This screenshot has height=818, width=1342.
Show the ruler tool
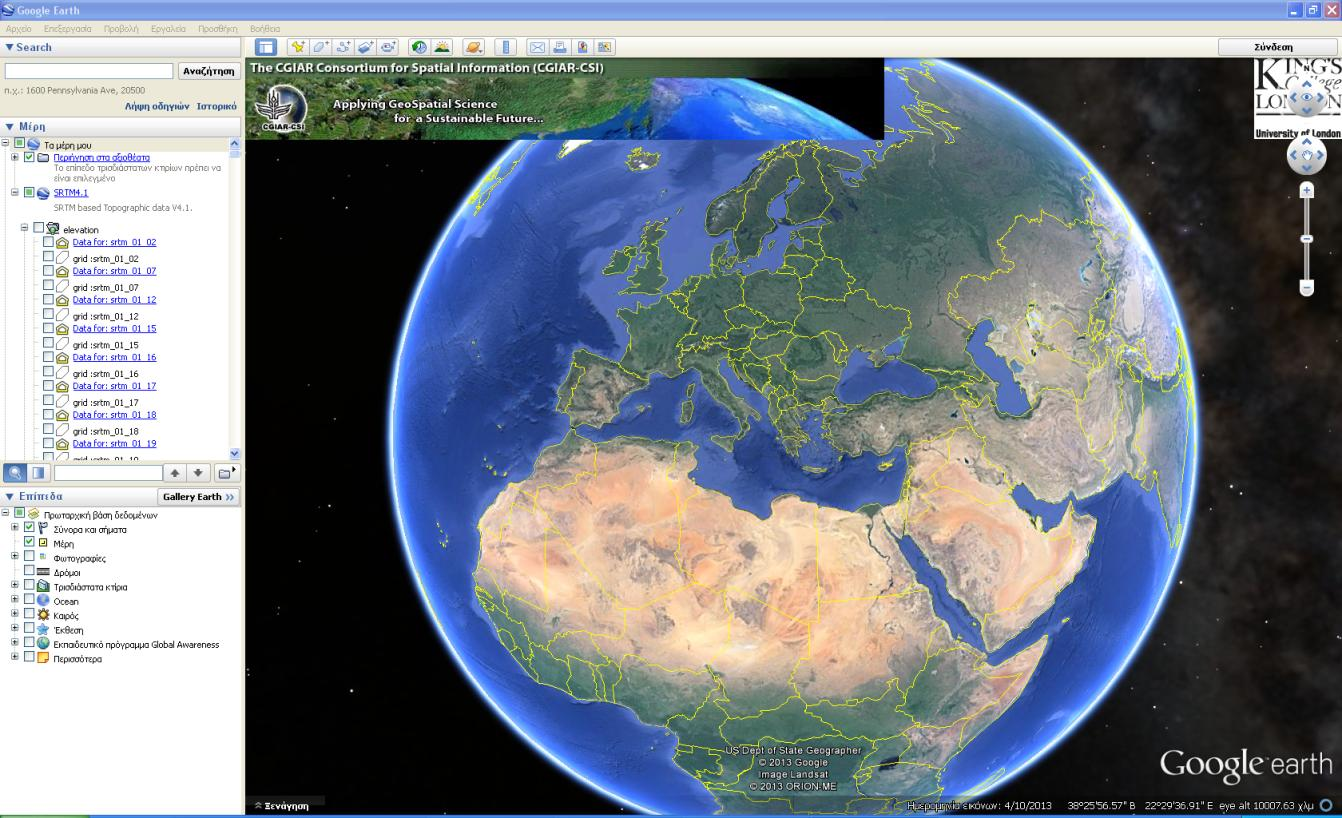point(505,47)
